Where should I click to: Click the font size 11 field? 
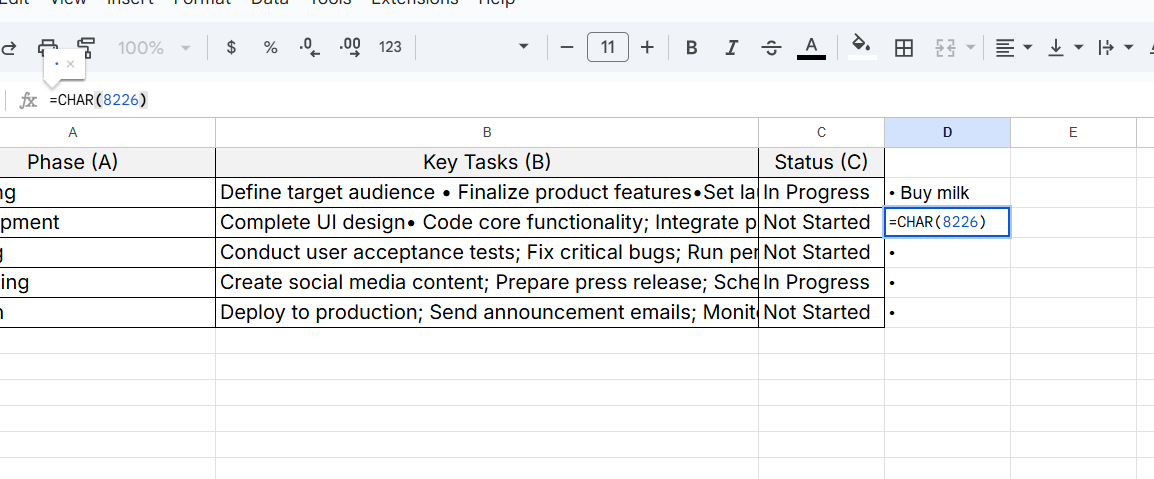pos(607,47)
